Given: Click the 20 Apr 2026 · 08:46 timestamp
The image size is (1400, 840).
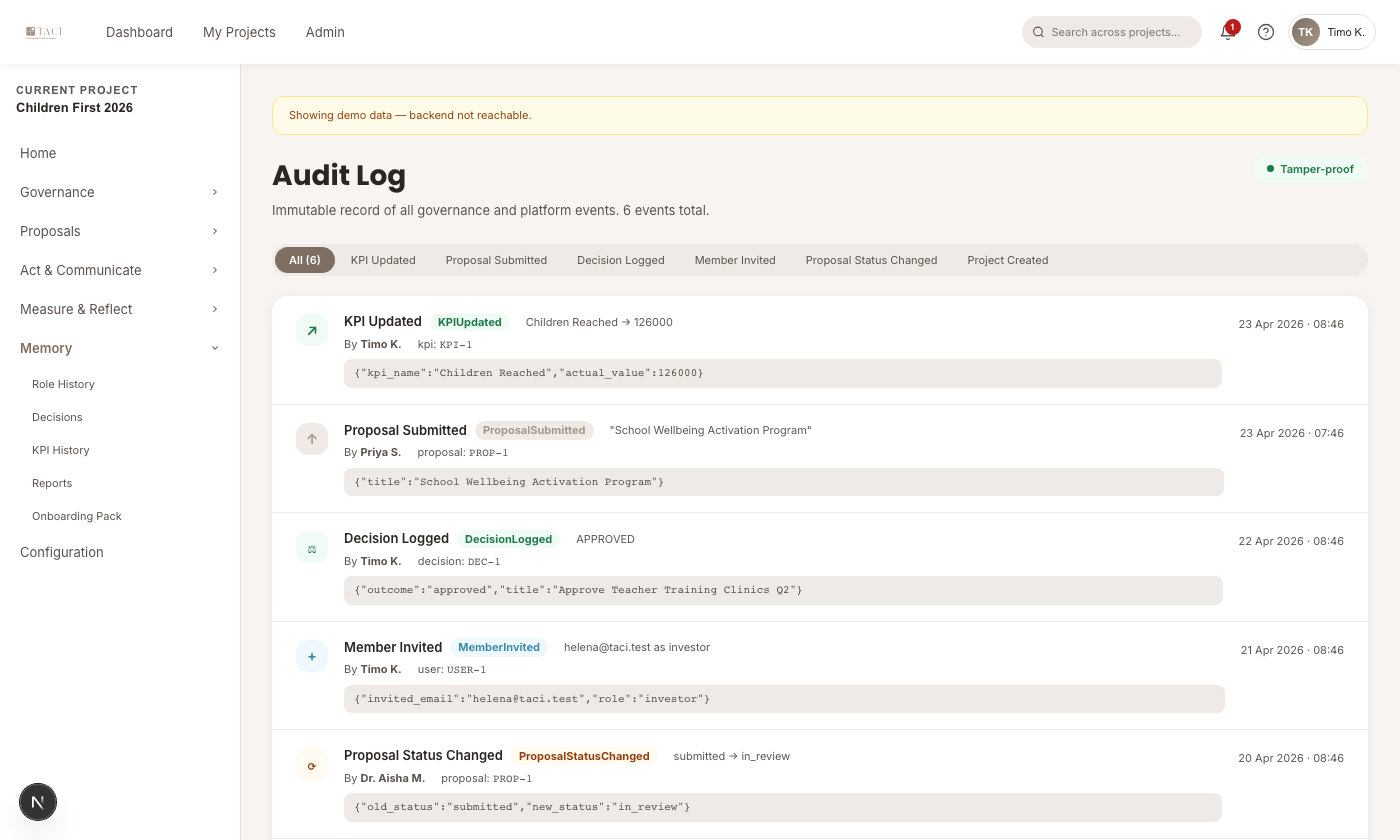Looking at the screenshot, I should point(1291,758).
